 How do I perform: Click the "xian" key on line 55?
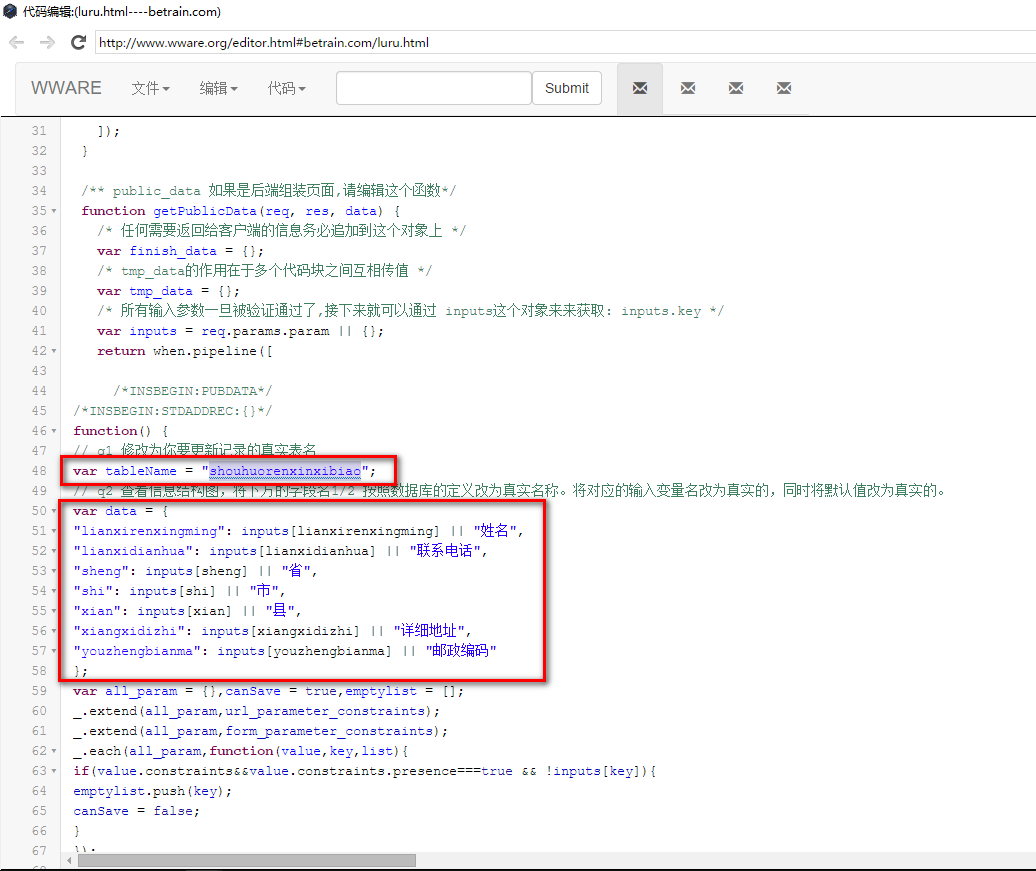[97, 611]
